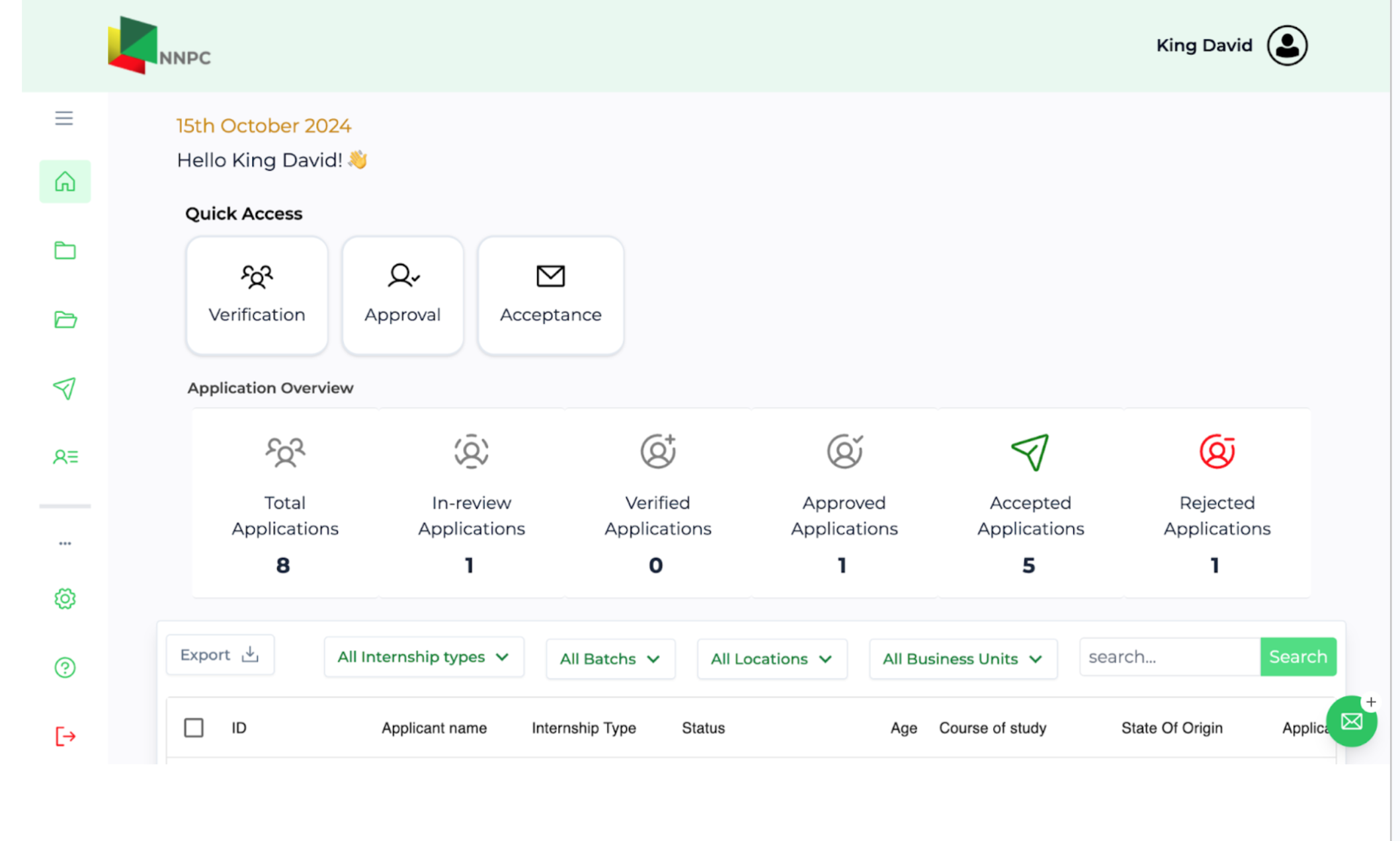This screenshot has height=841, width=1400.
Task: Click the paper plane sidebar icon
Action: click(x=65, y=388)
